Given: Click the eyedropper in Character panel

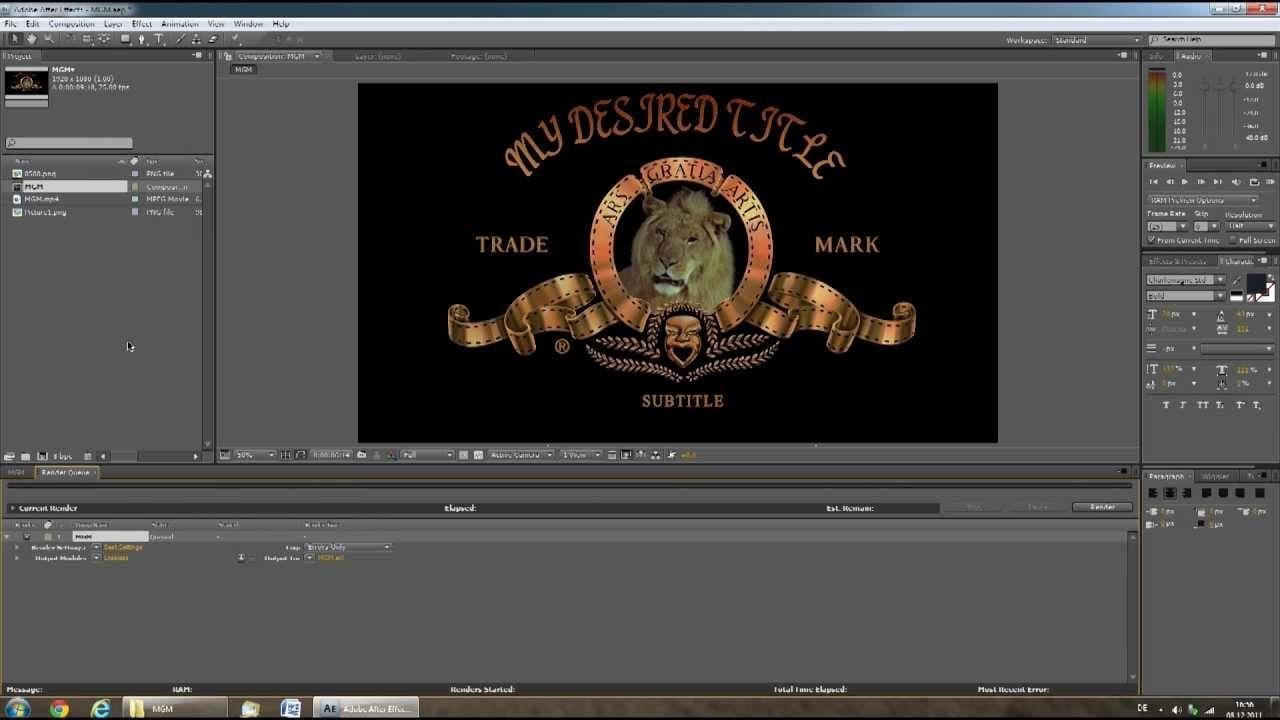Looking at the screenshot, I should click(x=1236, y=280).
